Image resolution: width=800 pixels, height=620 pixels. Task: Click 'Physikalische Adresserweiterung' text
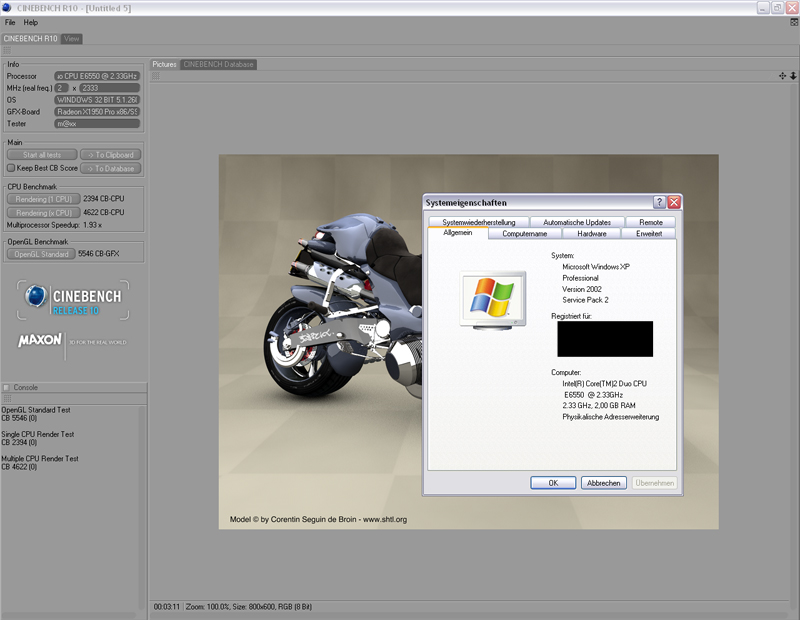611,417
